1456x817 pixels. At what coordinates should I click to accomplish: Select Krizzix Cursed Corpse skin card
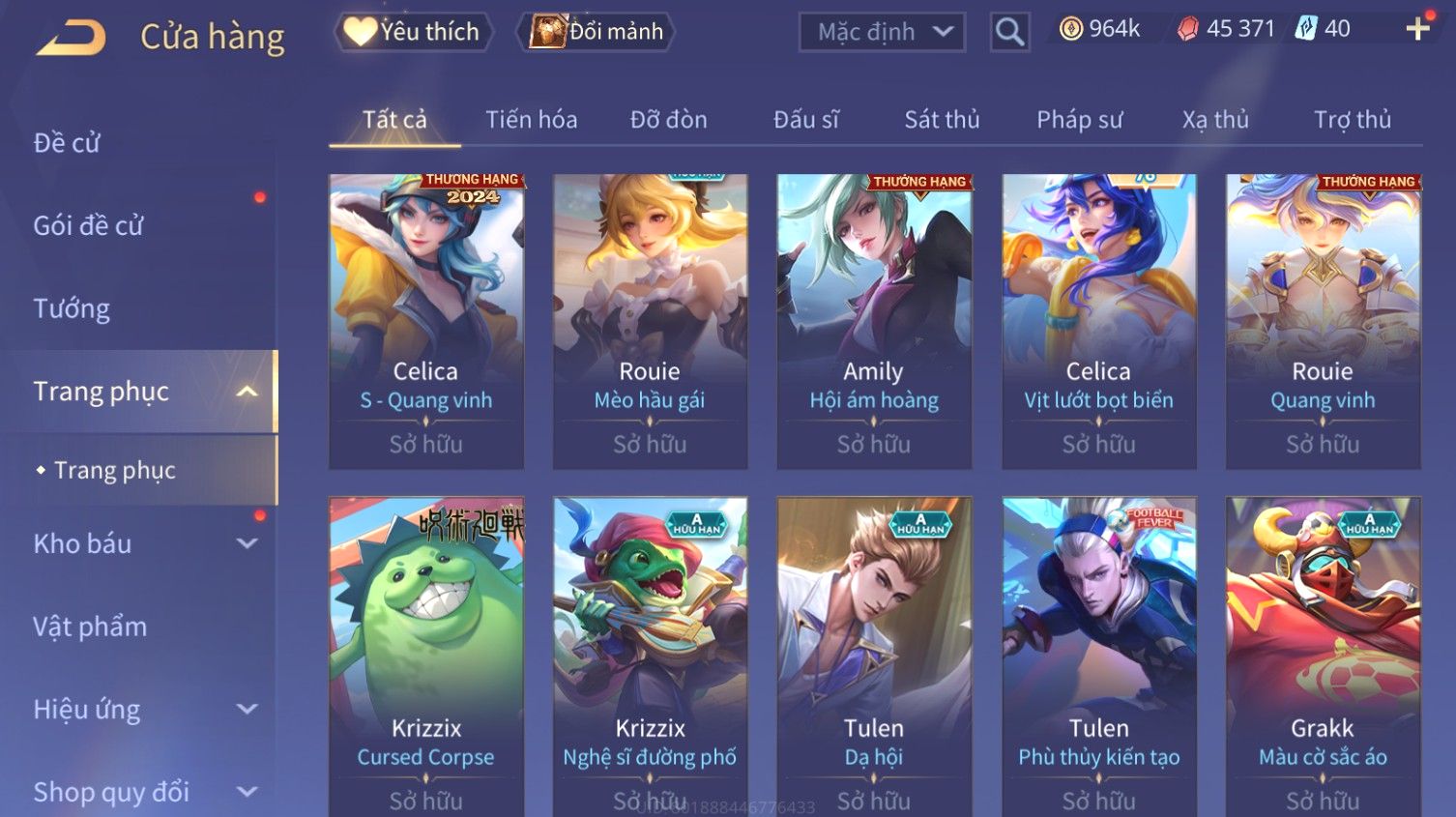425,657
